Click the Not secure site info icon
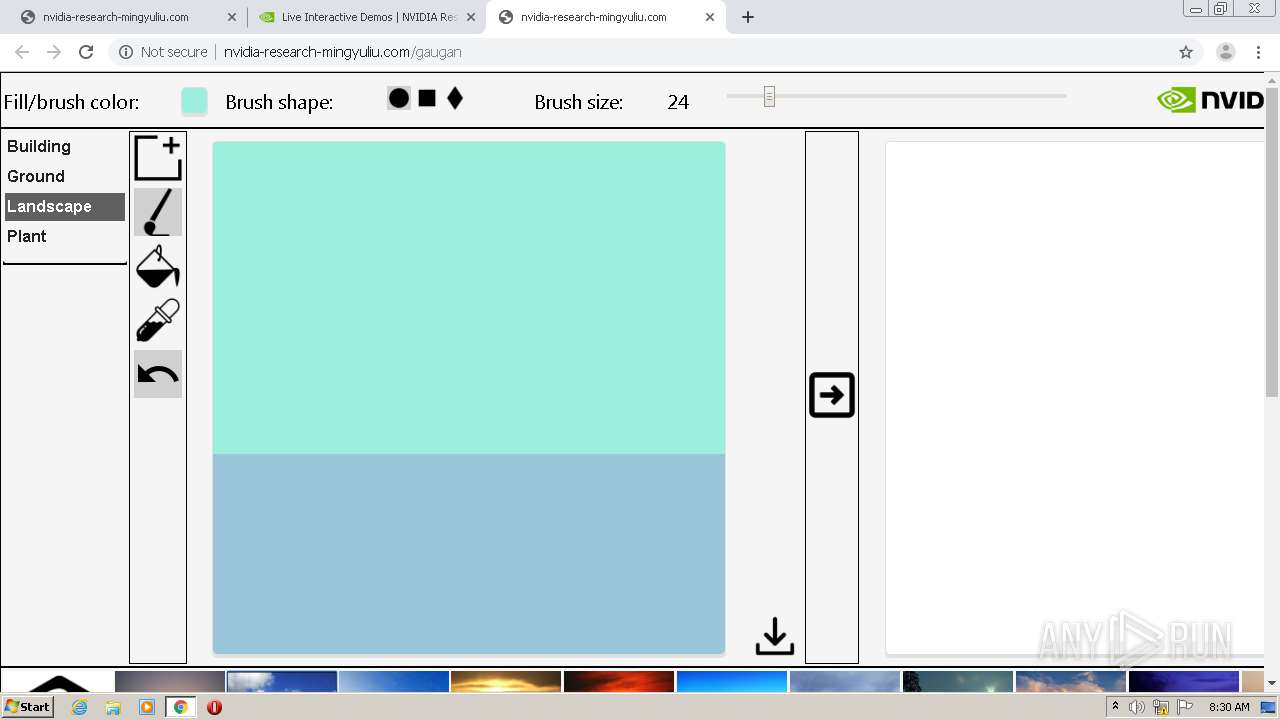This screenshot has height=720, width=1280. [126, 52]
